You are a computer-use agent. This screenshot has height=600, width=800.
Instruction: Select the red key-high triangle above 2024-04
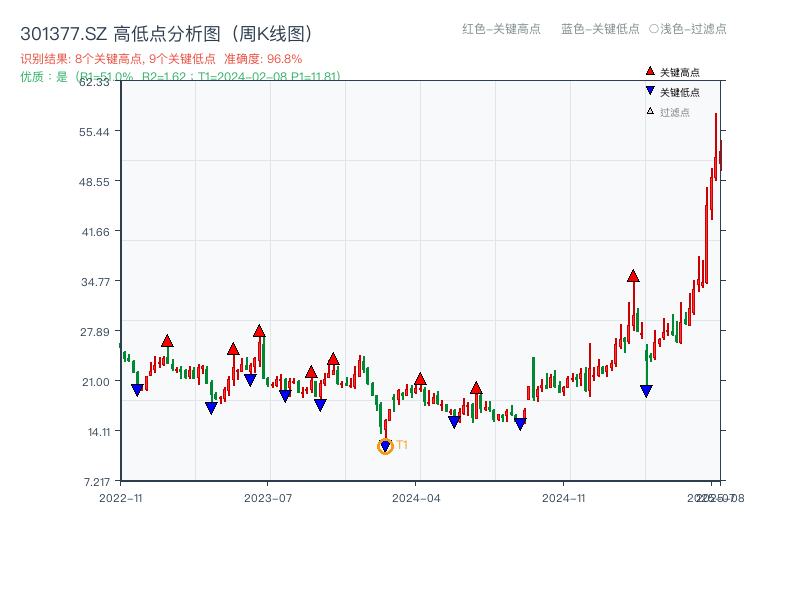[420, 379]
